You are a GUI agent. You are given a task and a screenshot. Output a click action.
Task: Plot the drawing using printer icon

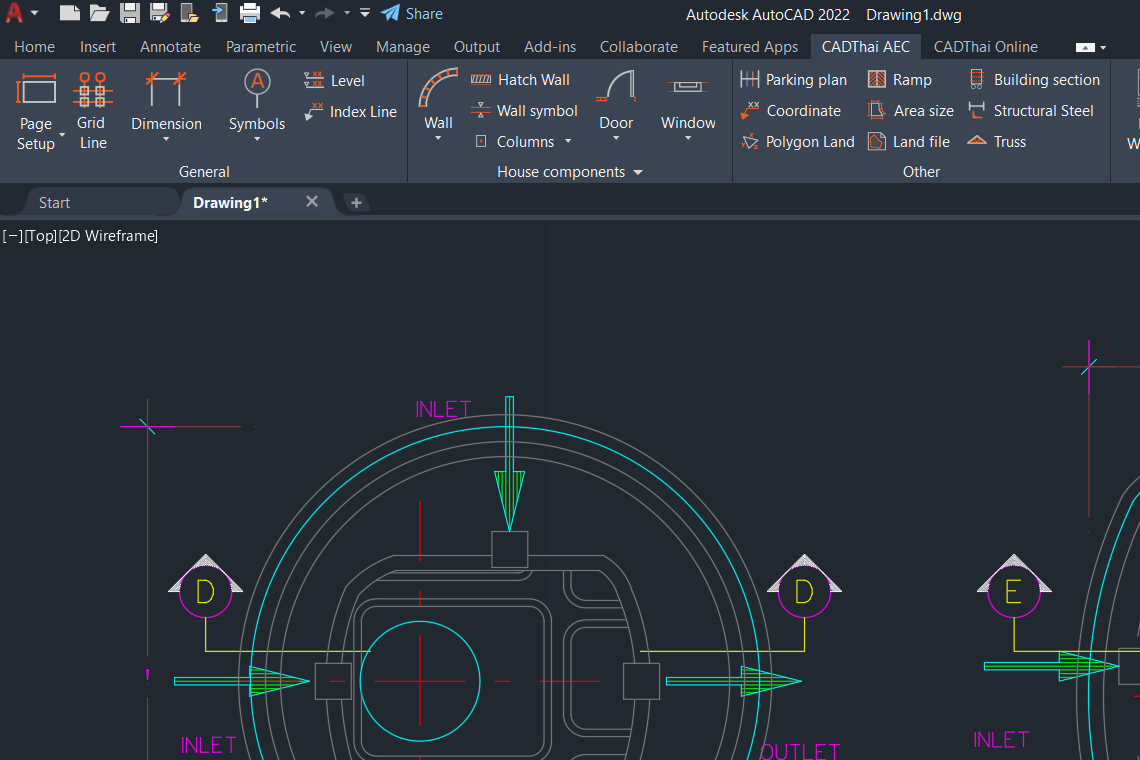[249, 13]
